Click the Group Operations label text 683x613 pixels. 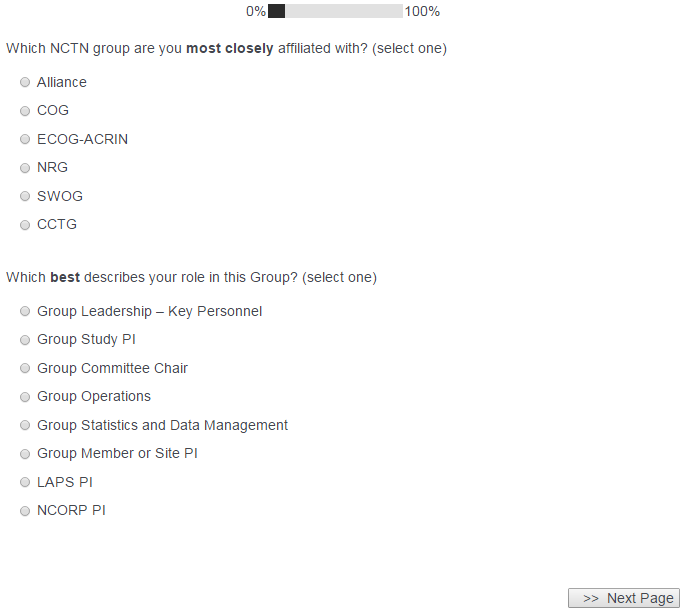coord(94,396)
